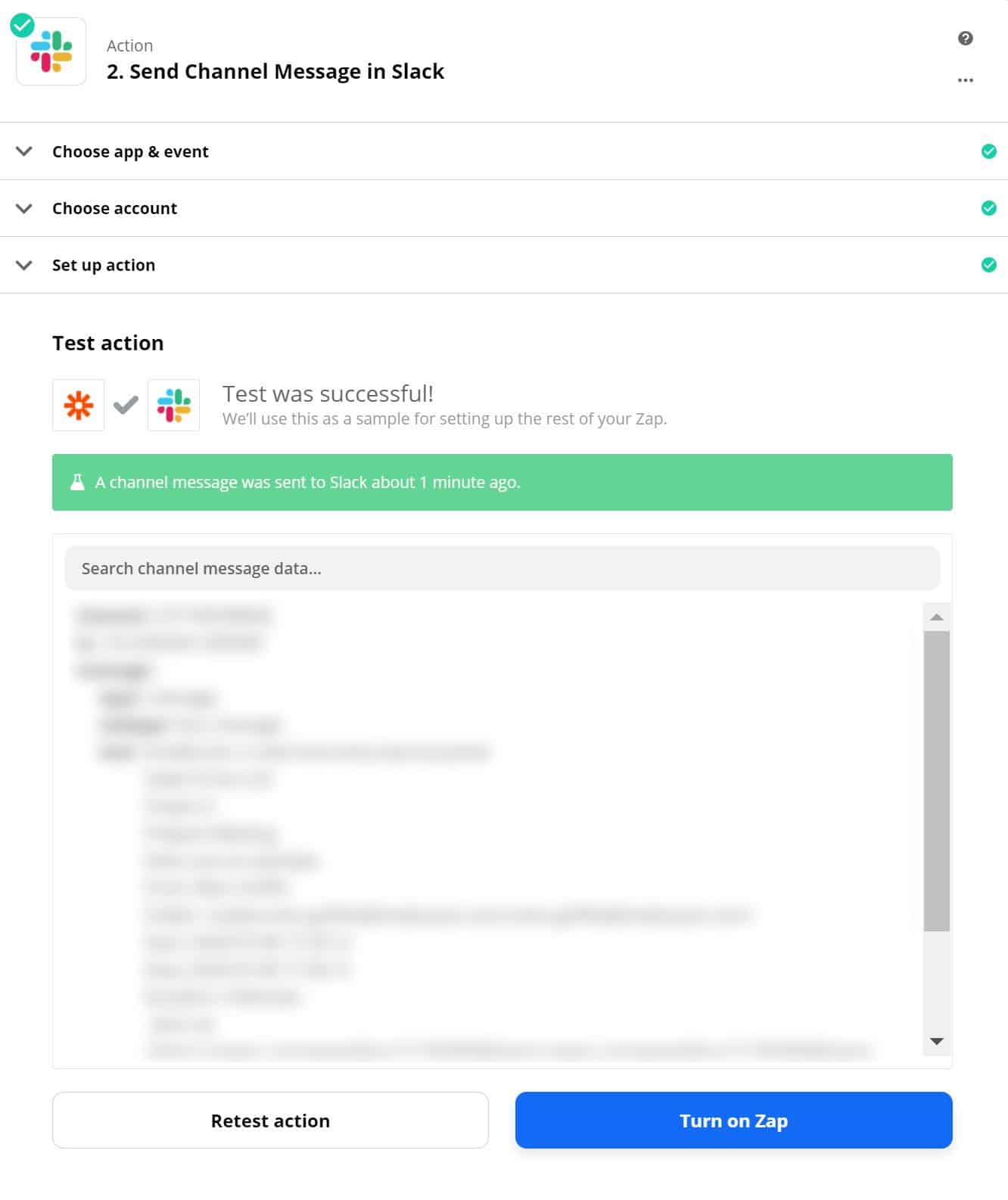The width and height of the screenshot is (1008, 1200).
Task: Click the Turn on Zap button
Action: [733, 1121]
